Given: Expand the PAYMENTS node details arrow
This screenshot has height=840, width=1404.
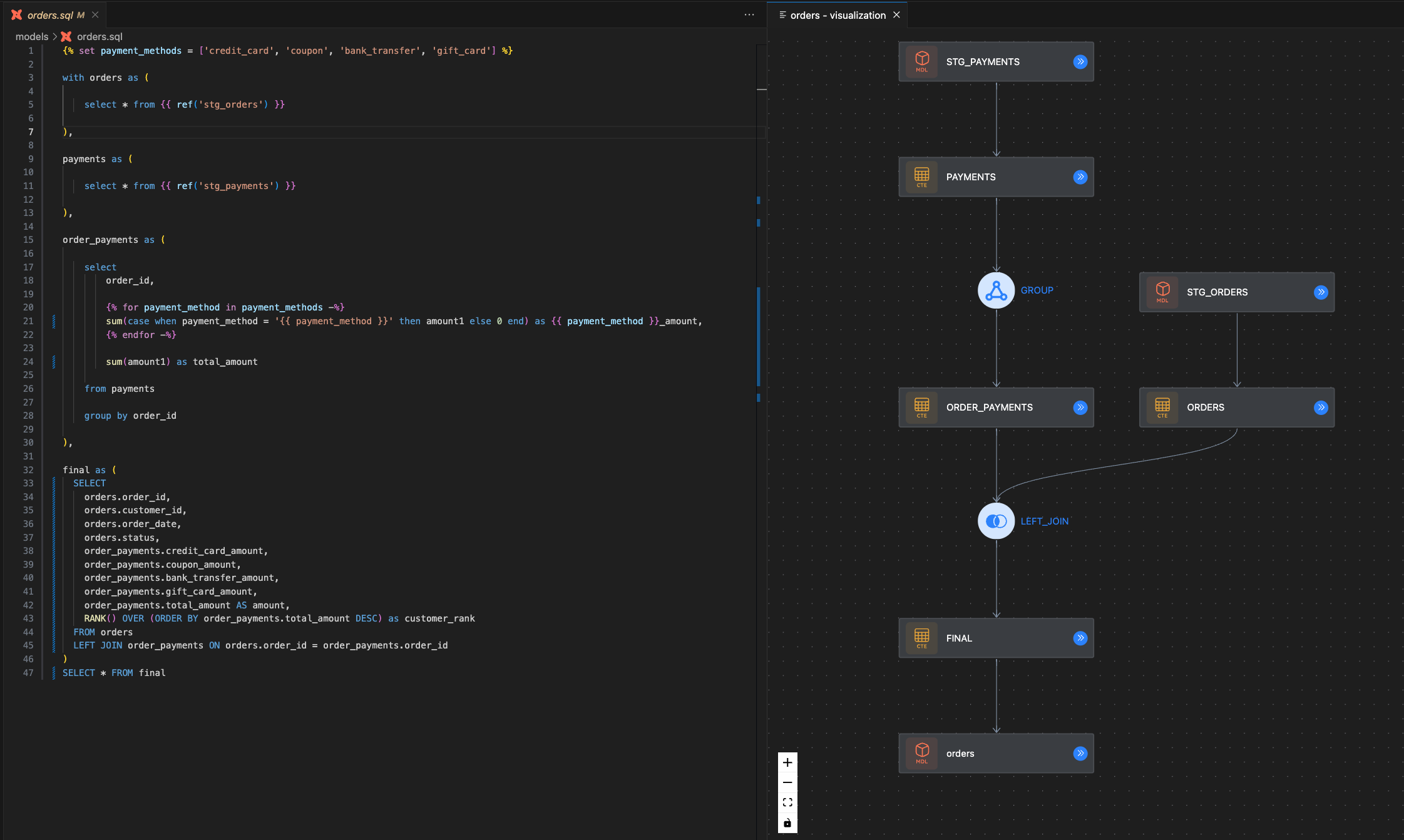Looking at the screenshot, I should pyautogui.click(x=1080, y=177).
